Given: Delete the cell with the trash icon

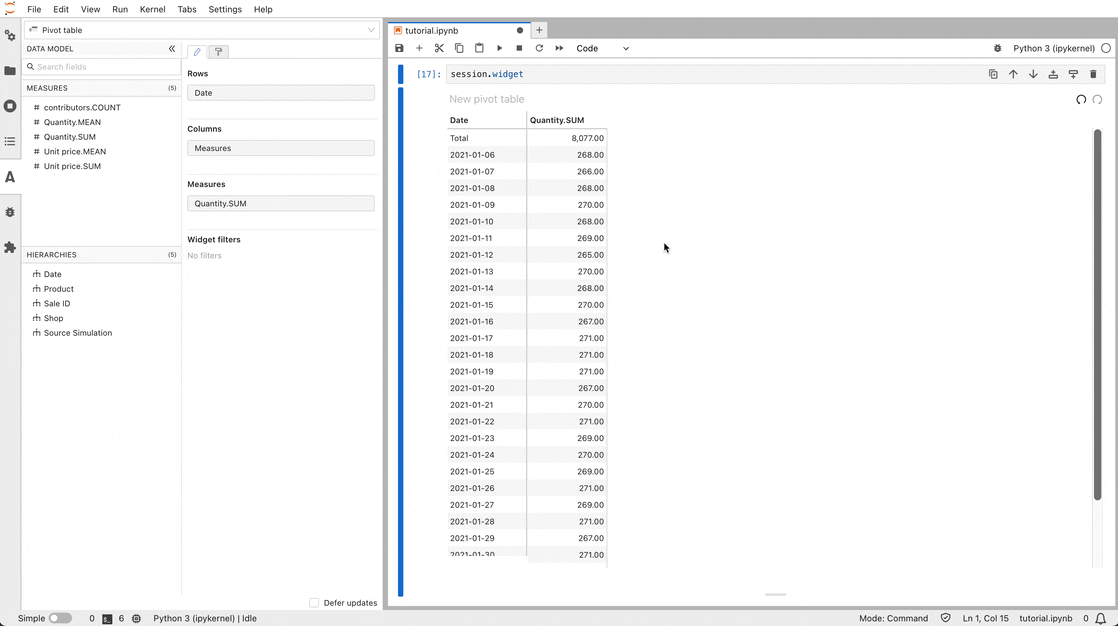Looking at the screenshot, I should pos(1093,74).
